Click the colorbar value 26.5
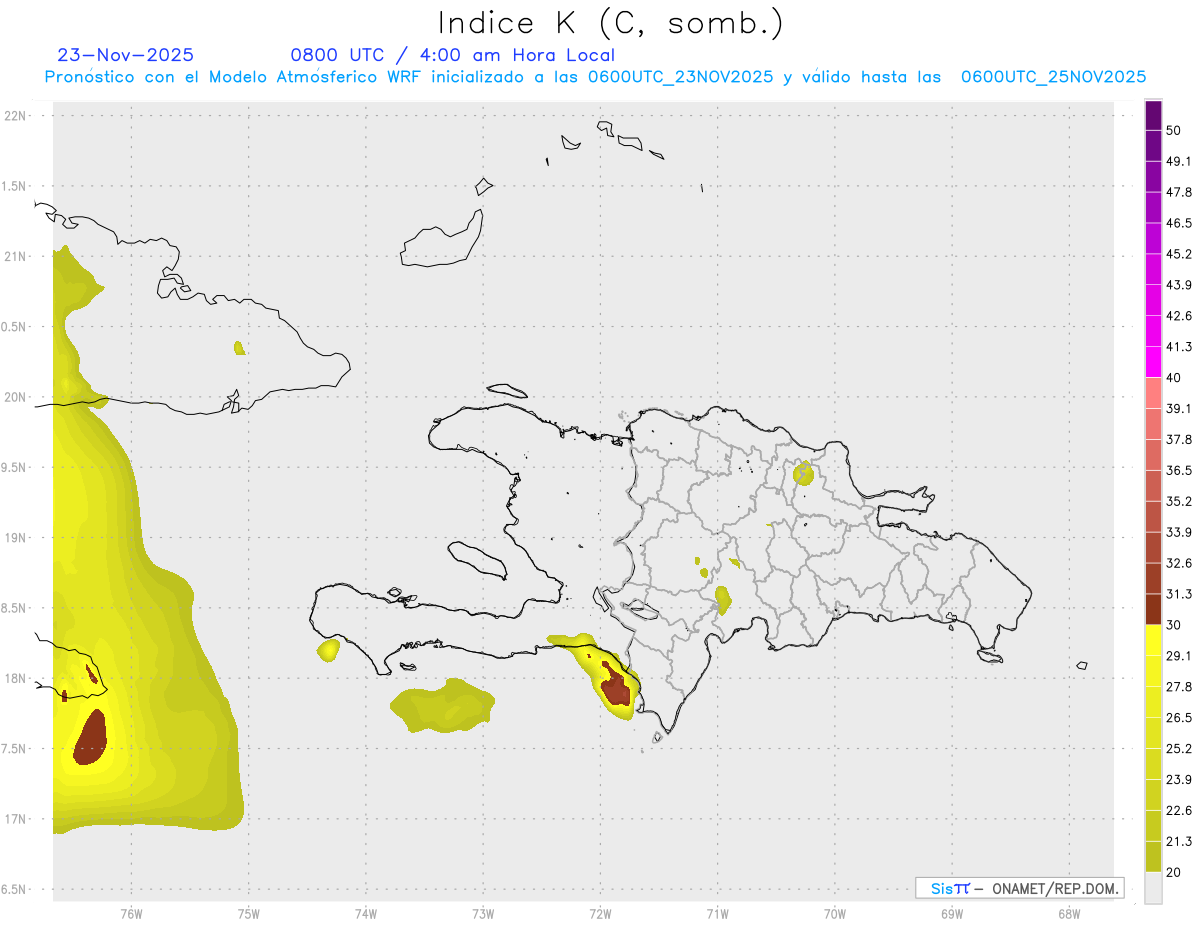 point(1179,718)
